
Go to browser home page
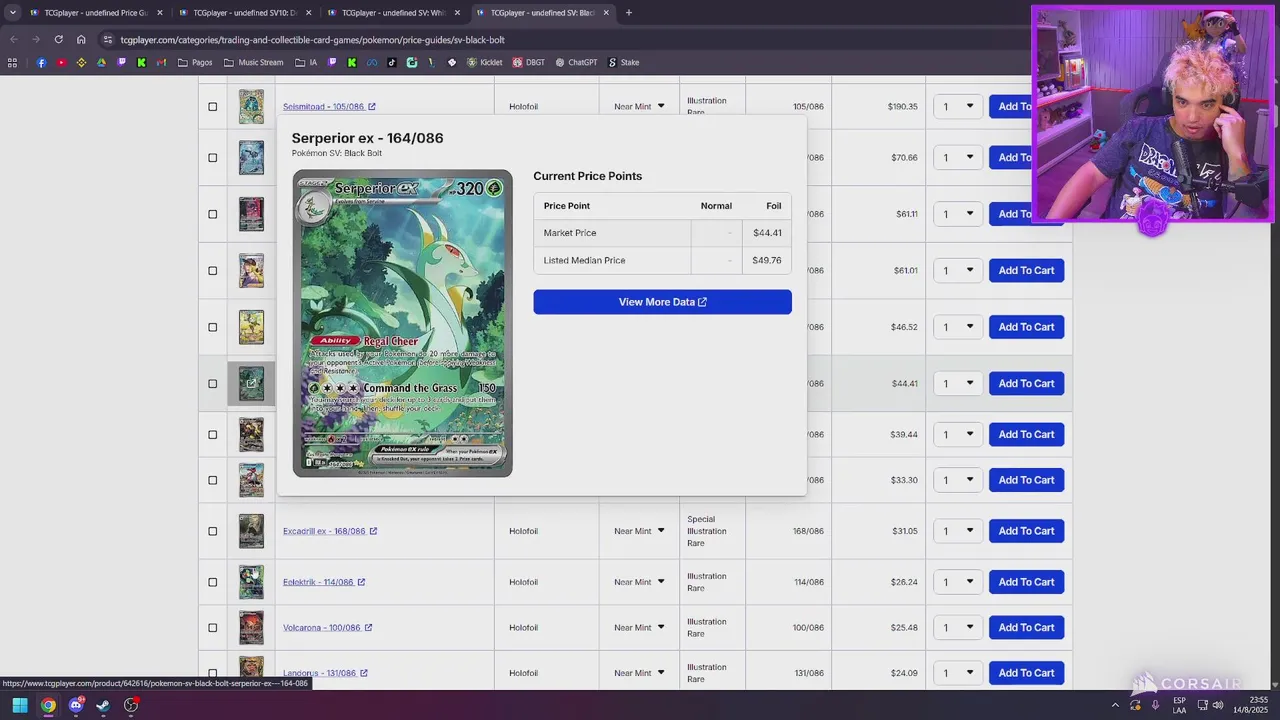pos(81,40)
